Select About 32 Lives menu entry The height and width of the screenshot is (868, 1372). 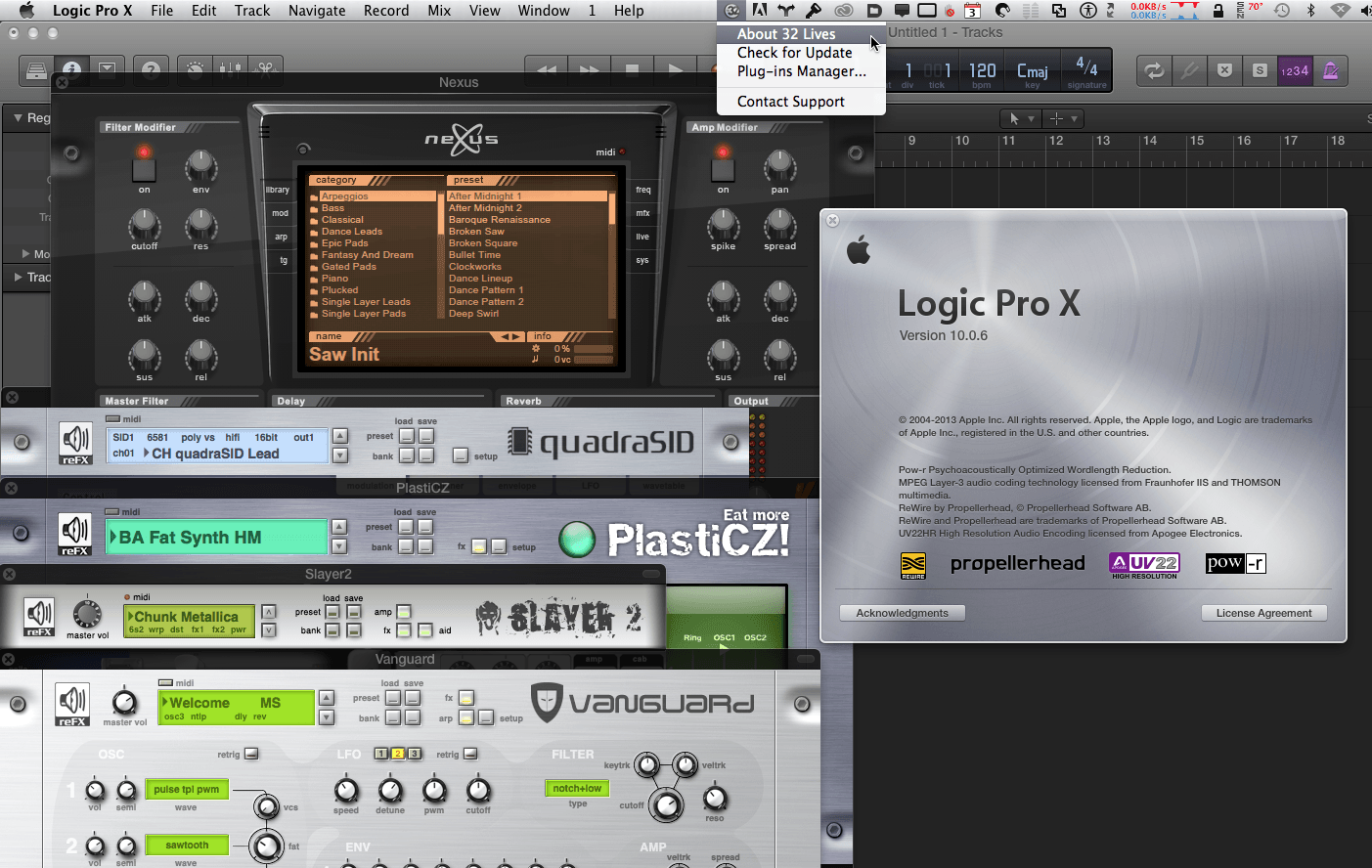801,34
